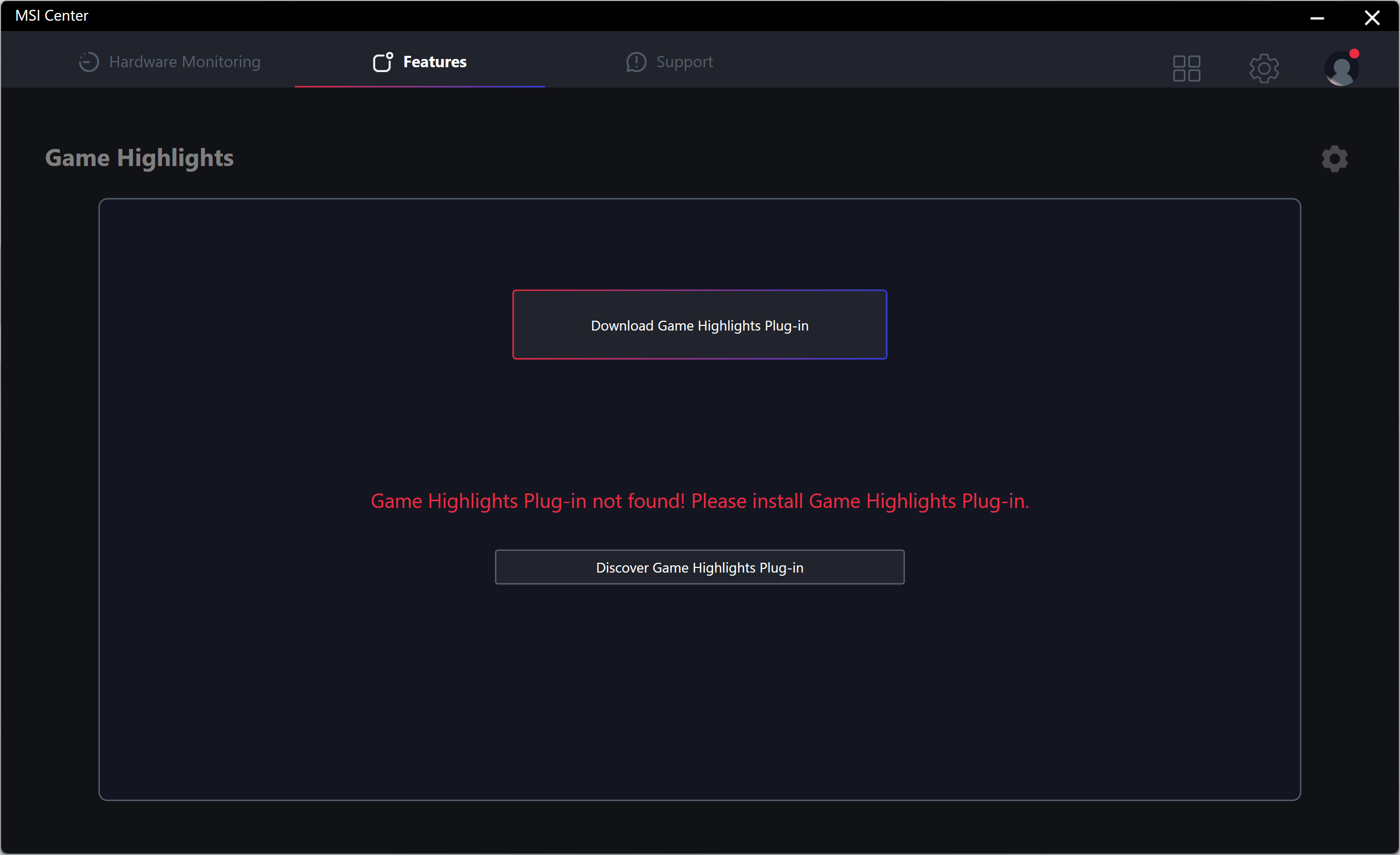This screenshot has width=1400, height=855.
Task: Open Game Highlights settings gear
Action: click(1334, 158)
